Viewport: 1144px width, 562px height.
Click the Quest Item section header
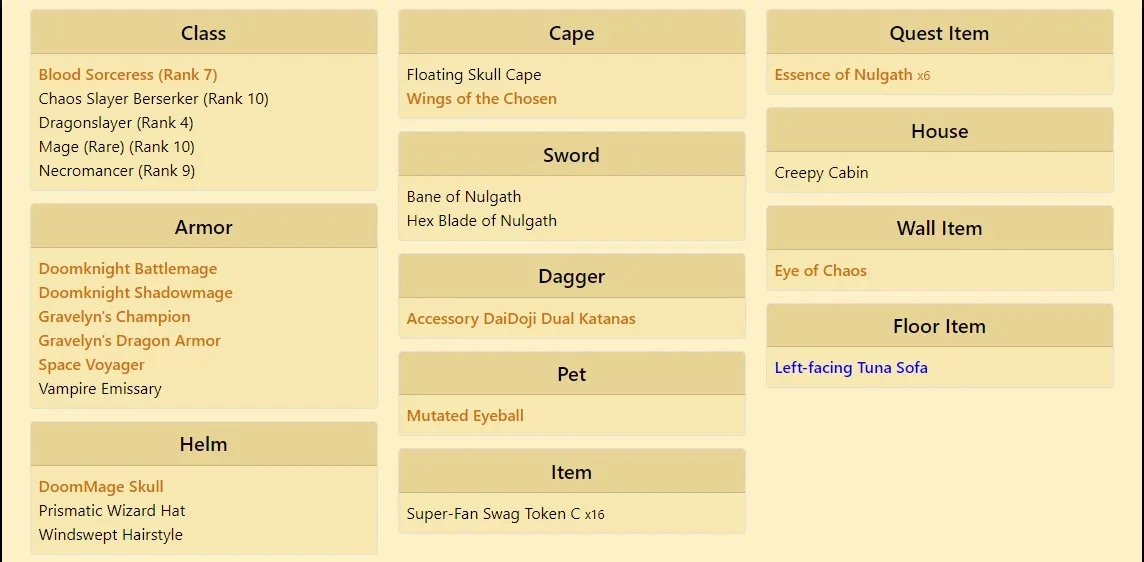(x=940, y=33)
